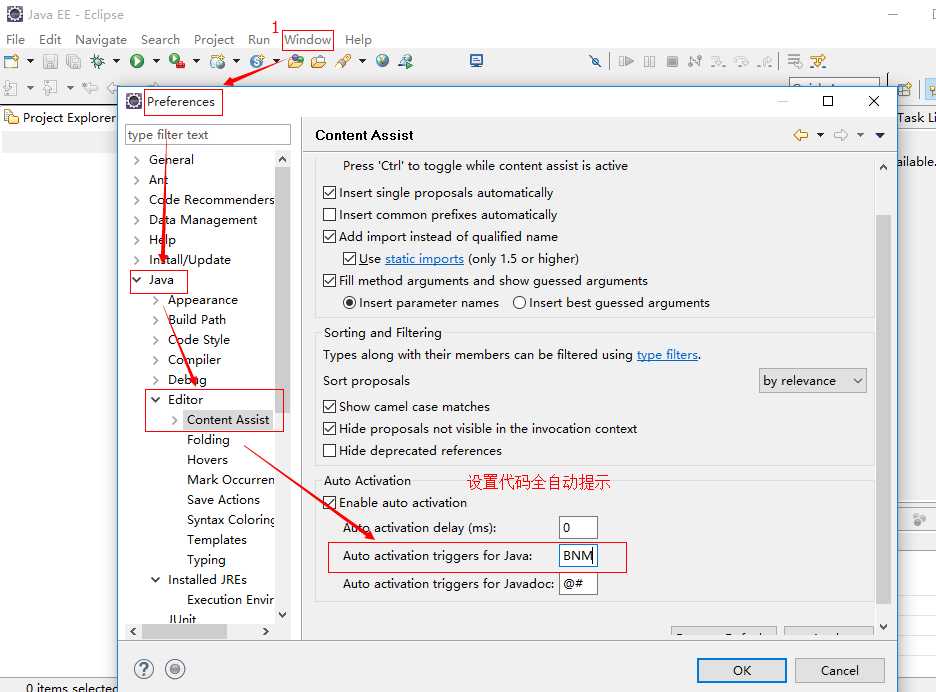Click Cancel in Preferences dialog
936x692 pixels.
point(839,671)
